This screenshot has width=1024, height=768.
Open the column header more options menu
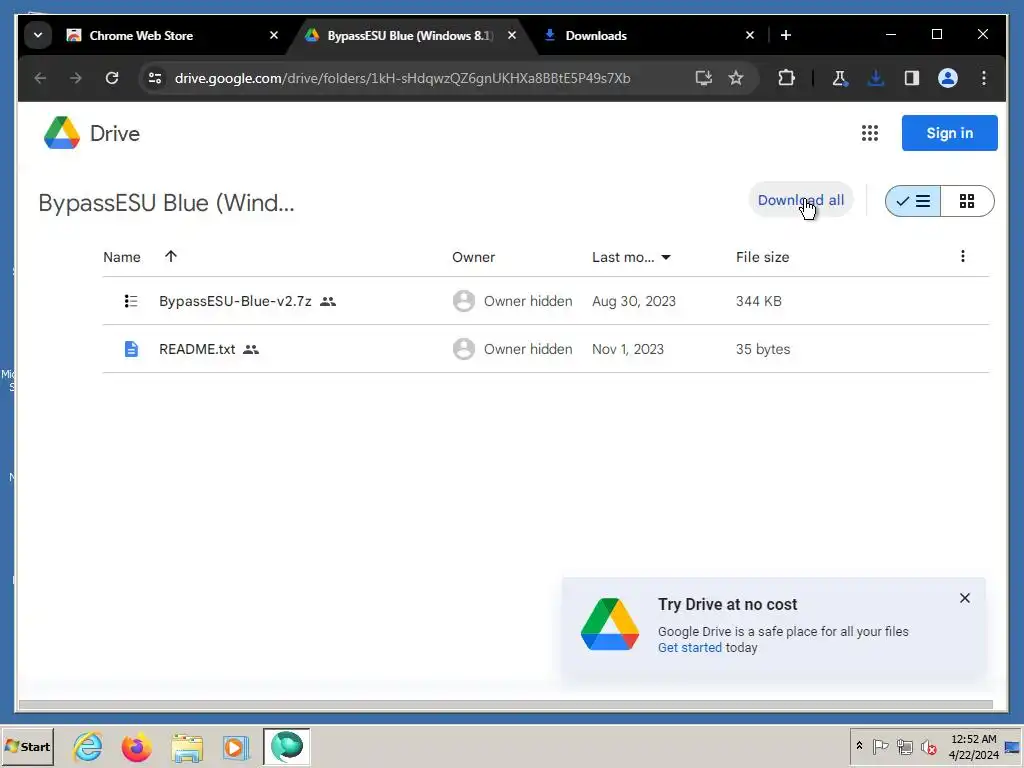(x=963, y=256)
